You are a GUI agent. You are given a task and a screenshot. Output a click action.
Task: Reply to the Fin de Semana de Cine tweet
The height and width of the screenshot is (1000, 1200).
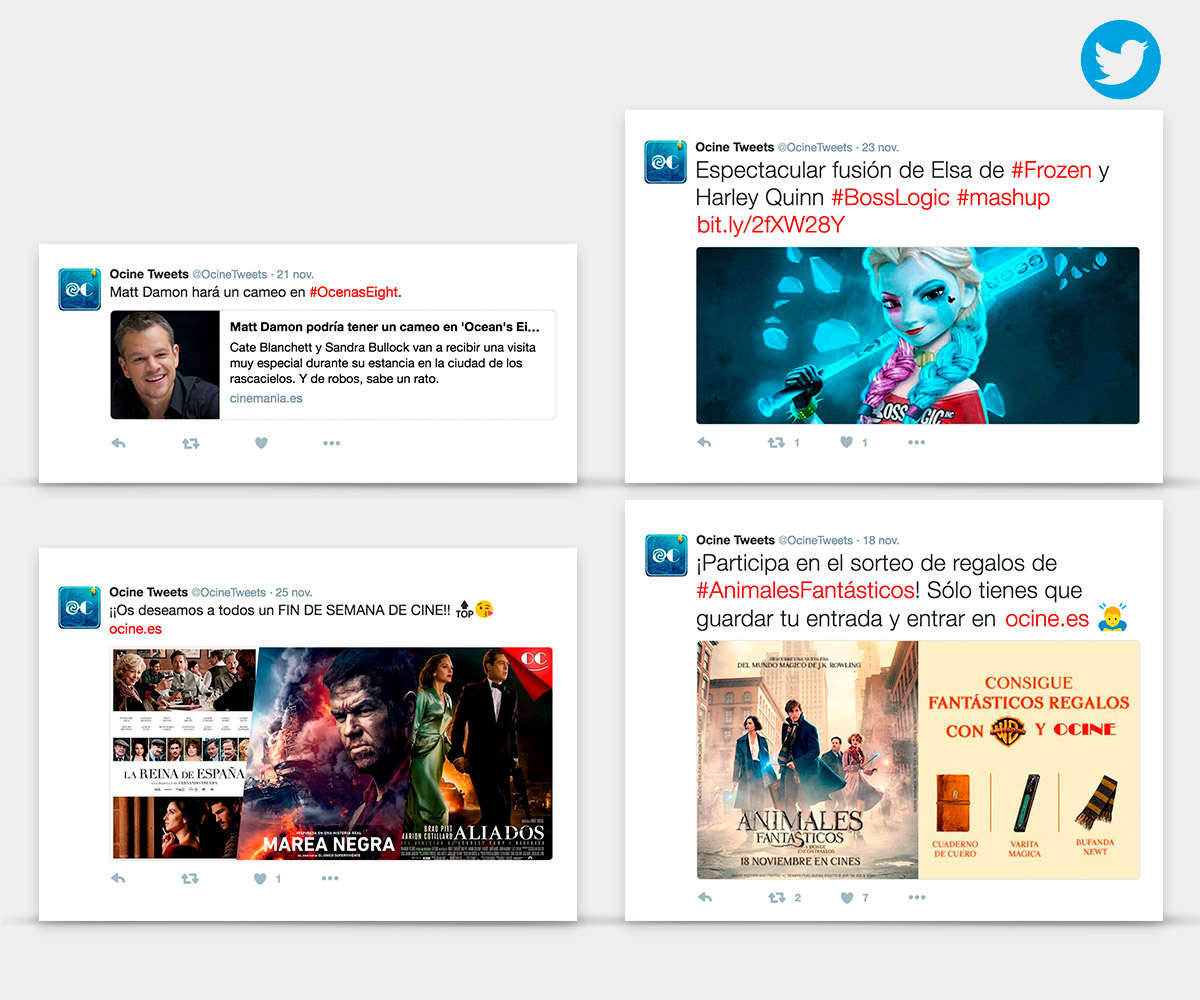(x=118, y=878)
